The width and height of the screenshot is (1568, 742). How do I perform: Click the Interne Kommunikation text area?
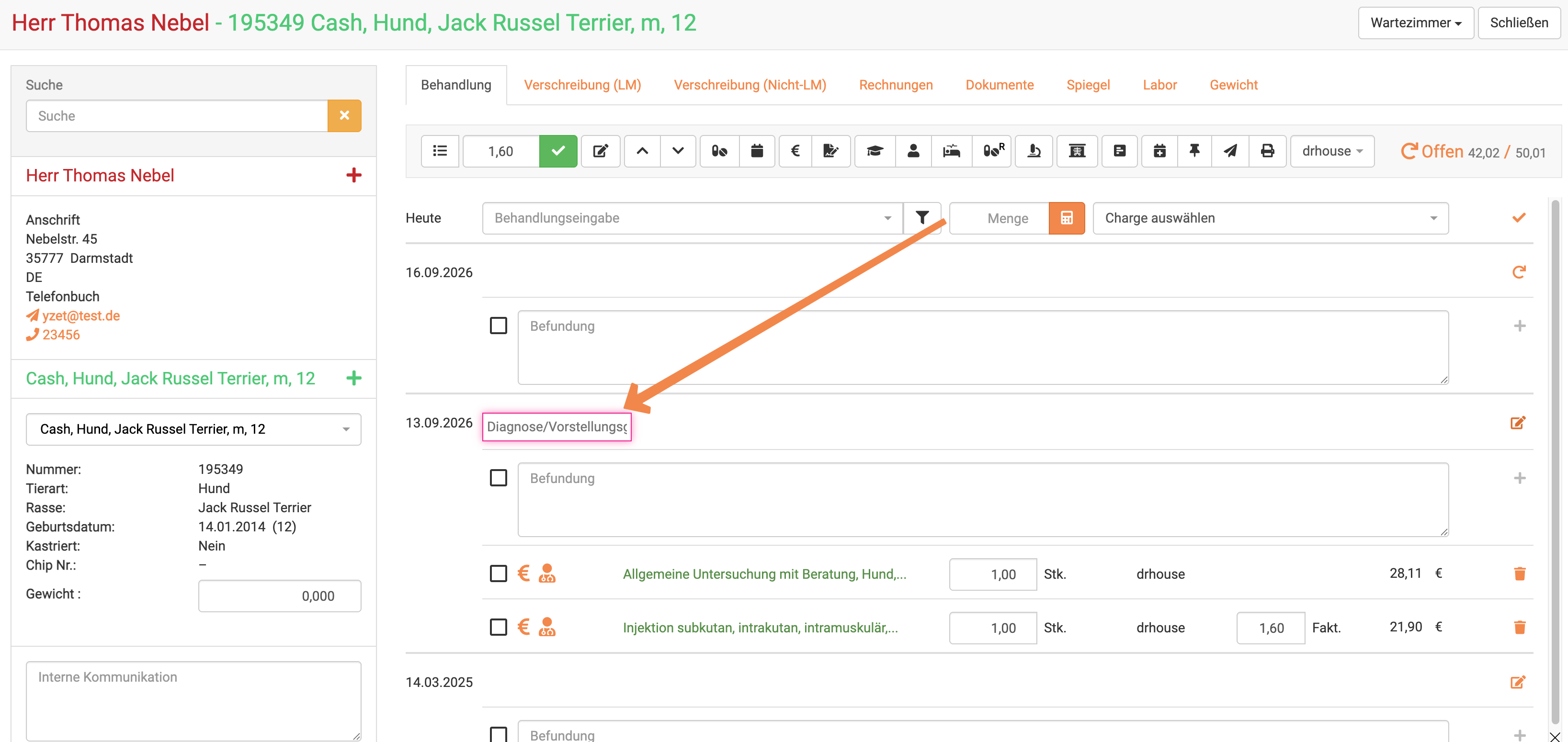tap(193, 701)
